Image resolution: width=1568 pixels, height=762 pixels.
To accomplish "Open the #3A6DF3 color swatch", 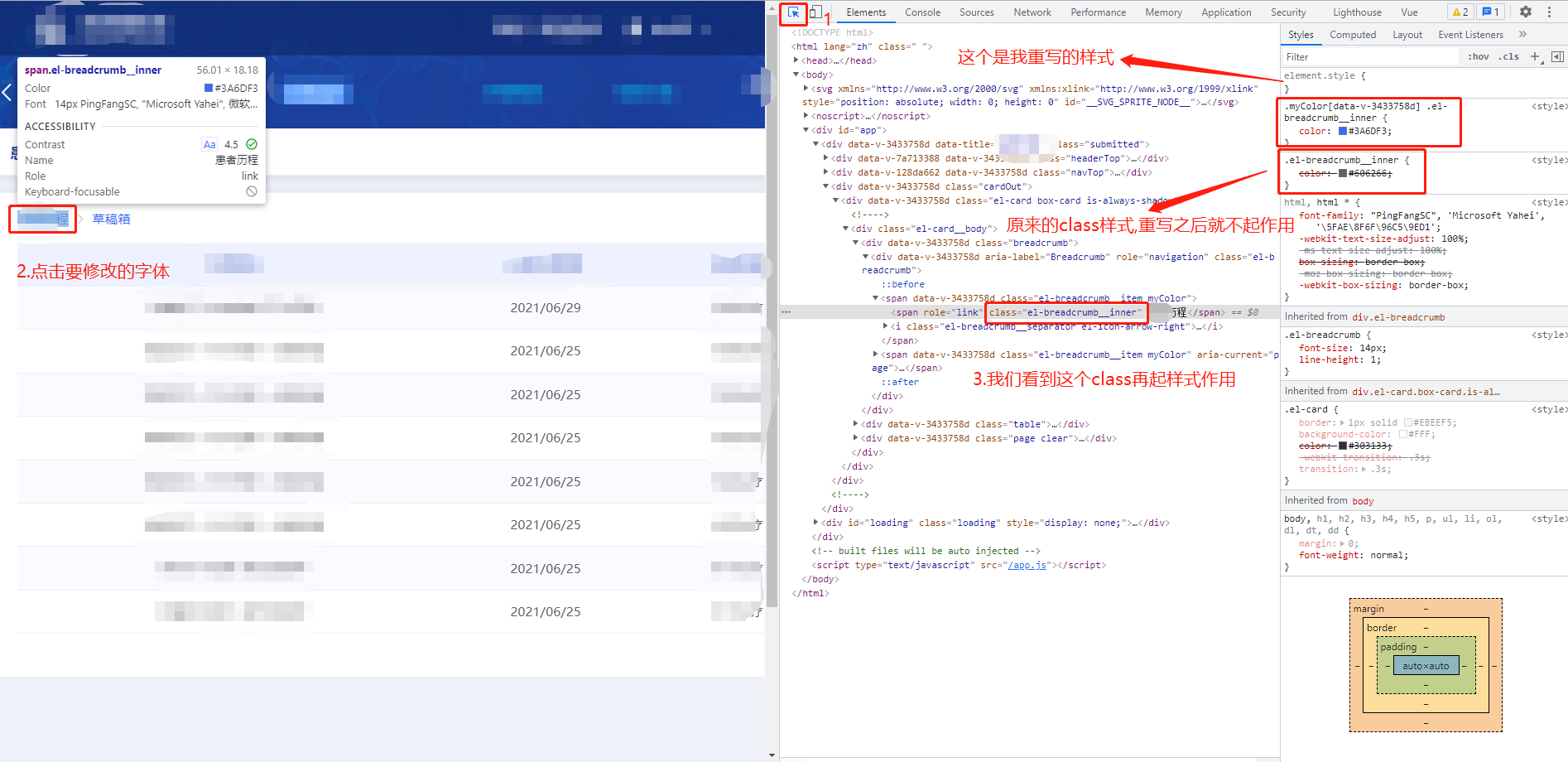I will (x=1343, y=131).
